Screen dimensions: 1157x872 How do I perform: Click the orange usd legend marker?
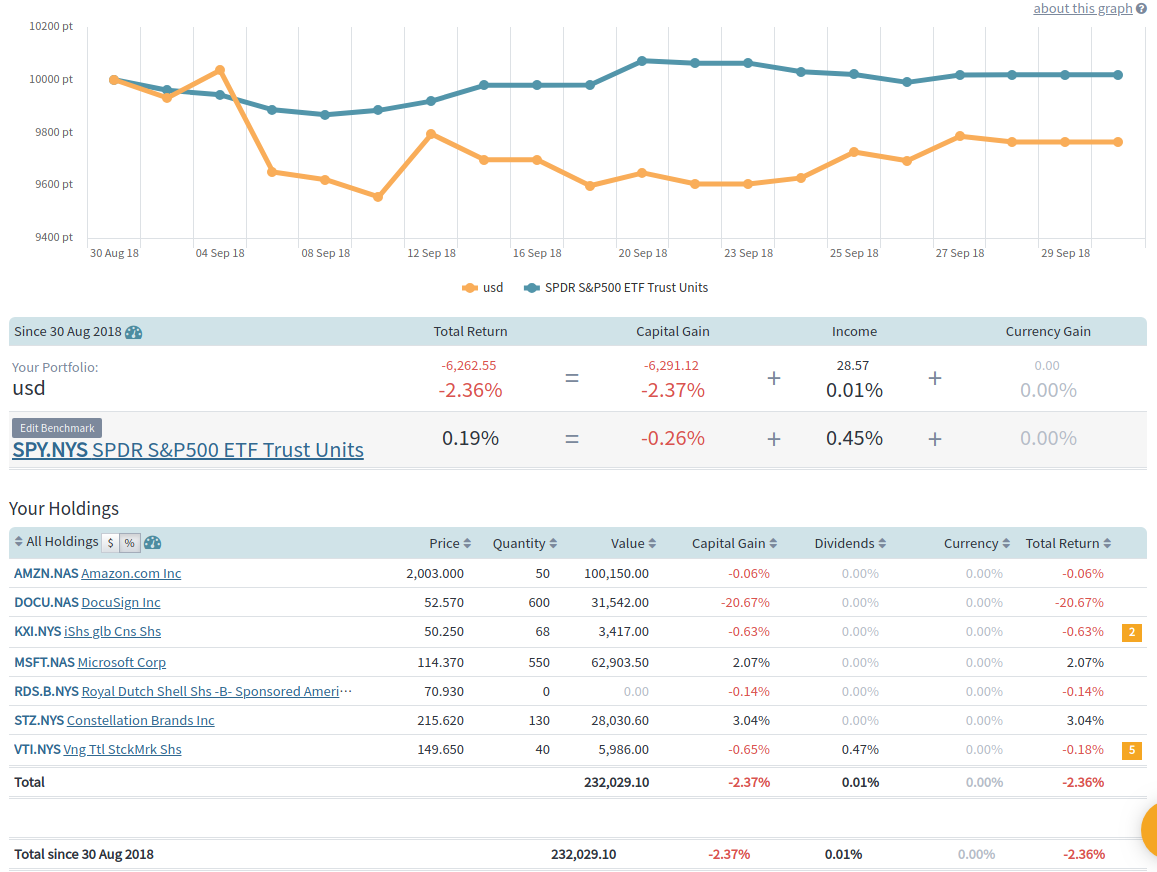pyautogui.click(x=469, y=288)
